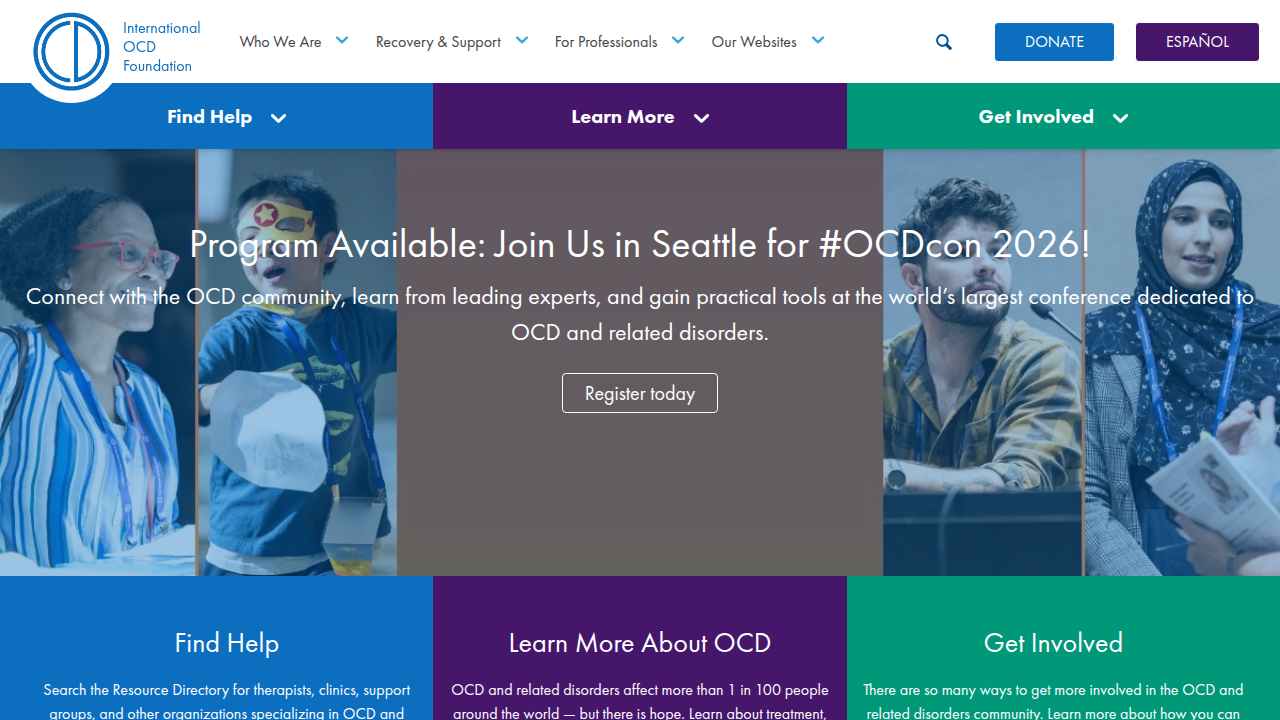
Task: Click the 1 in 100 people paragraph
Action: [x=640, y=701]
